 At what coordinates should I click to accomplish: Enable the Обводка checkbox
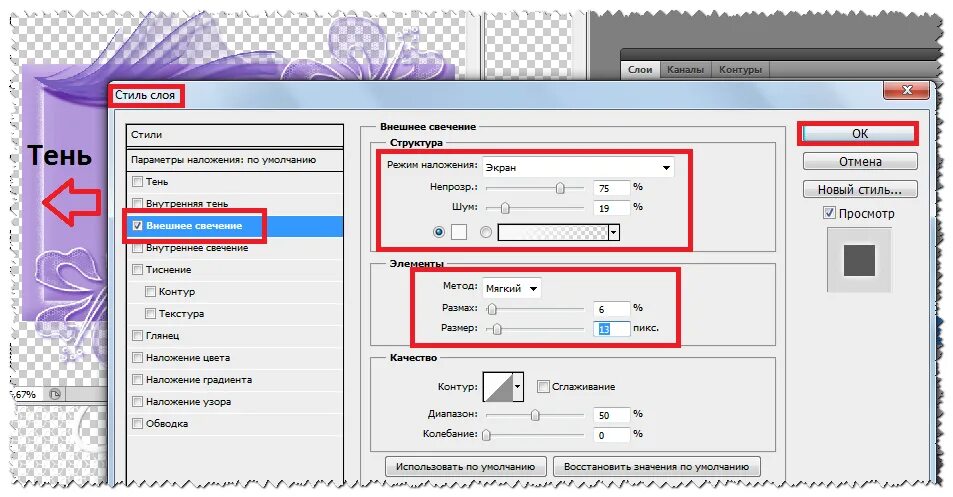pyautogui.click(x=137, y=423)
